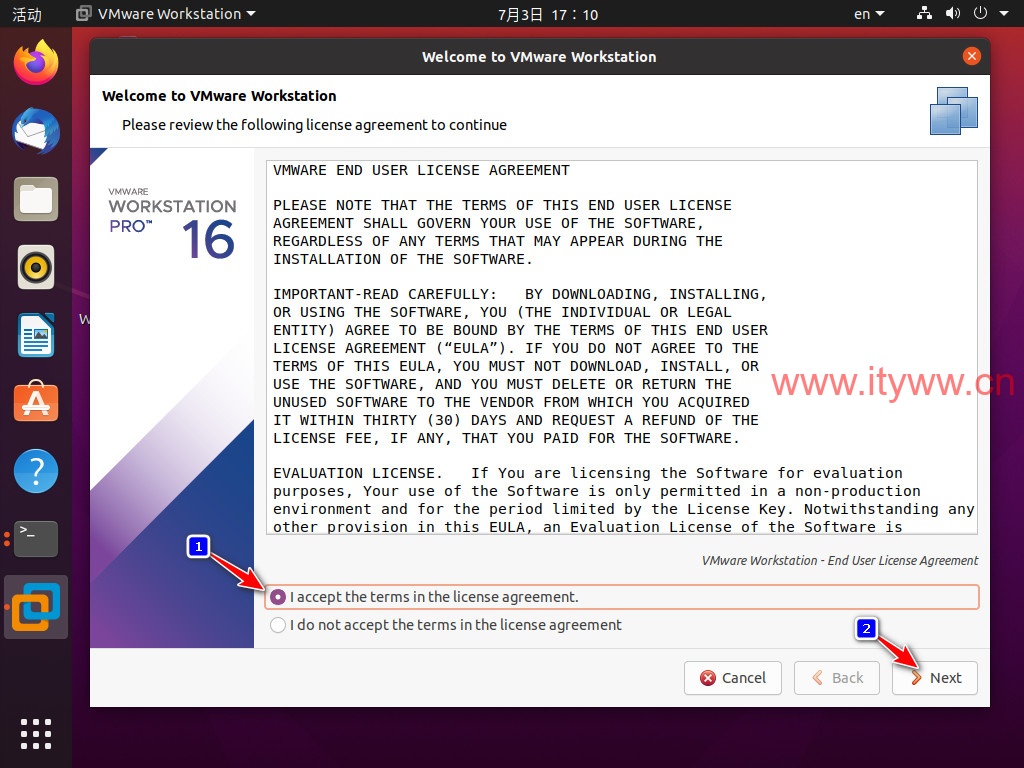Image resolution: width=1024 pixels, height=768 pixels.
Task: Select I accept the terms radio button
Action: (x=278, y=597)
